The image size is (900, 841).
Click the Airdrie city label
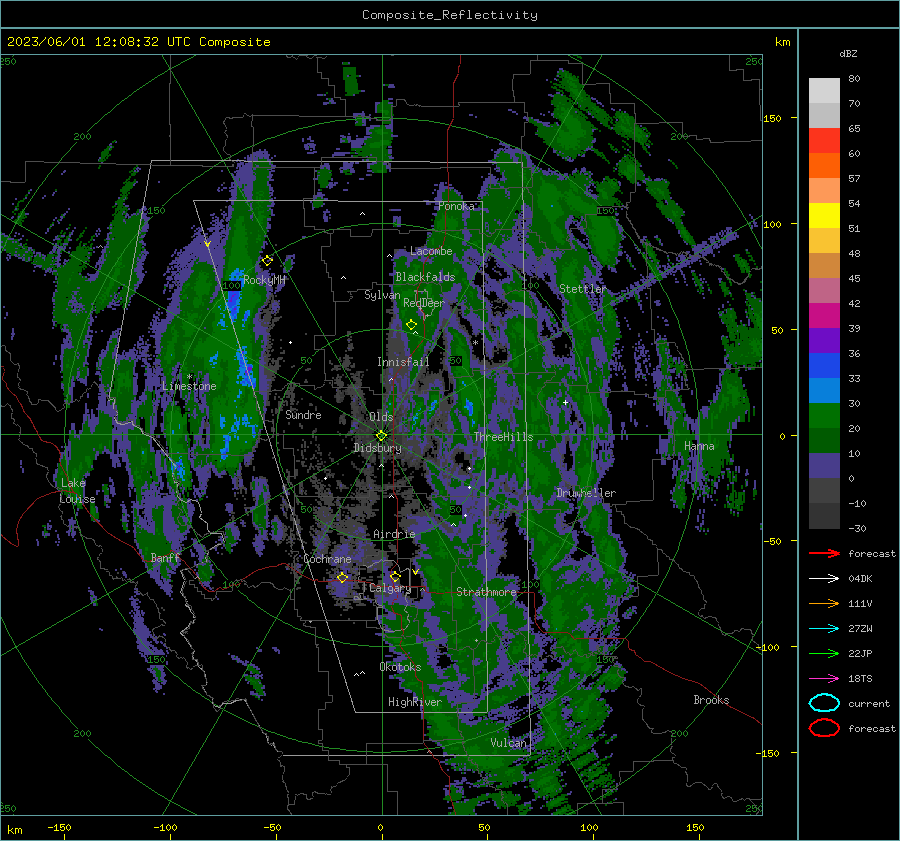[394, 534]
